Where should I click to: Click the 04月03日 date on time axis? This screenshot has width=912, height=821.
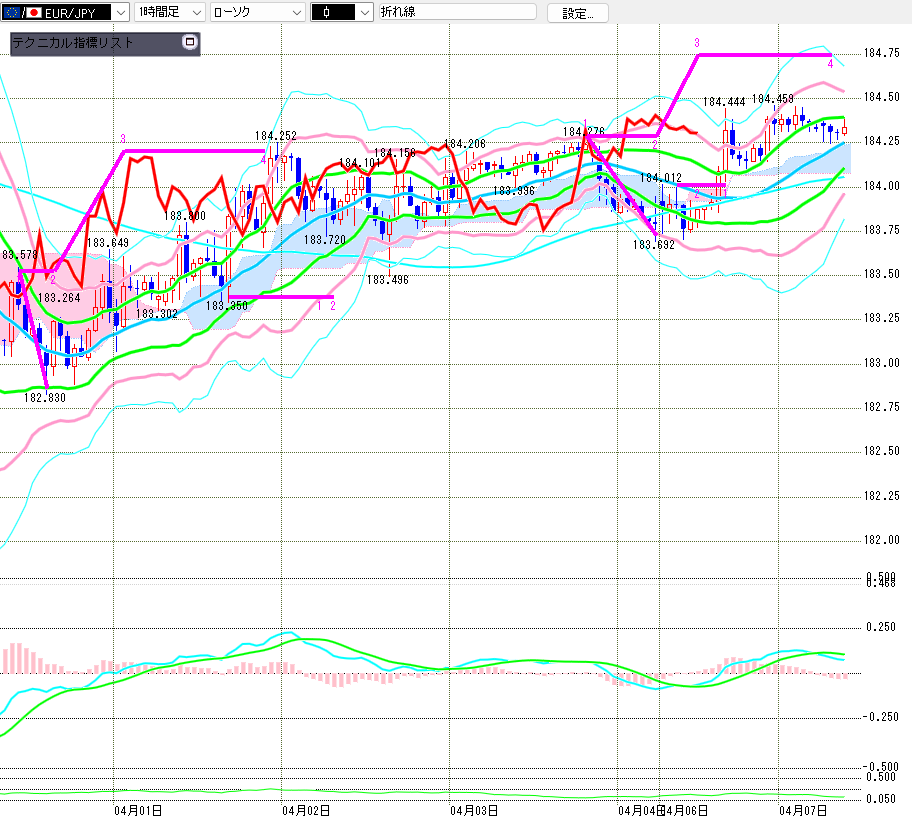click(x=473, y=811)
